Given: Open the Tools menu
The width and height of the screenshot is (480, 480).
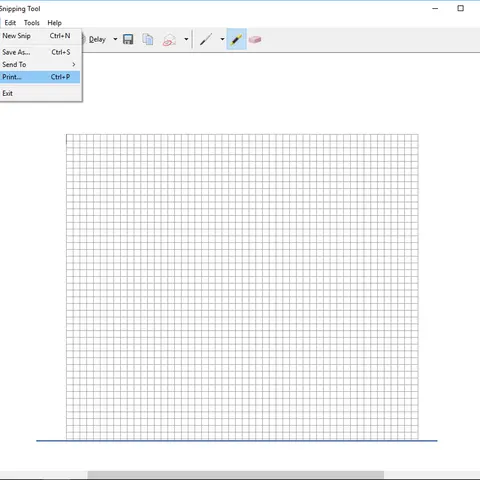Looking at the screenshot, I should click(x=32, y=23).
